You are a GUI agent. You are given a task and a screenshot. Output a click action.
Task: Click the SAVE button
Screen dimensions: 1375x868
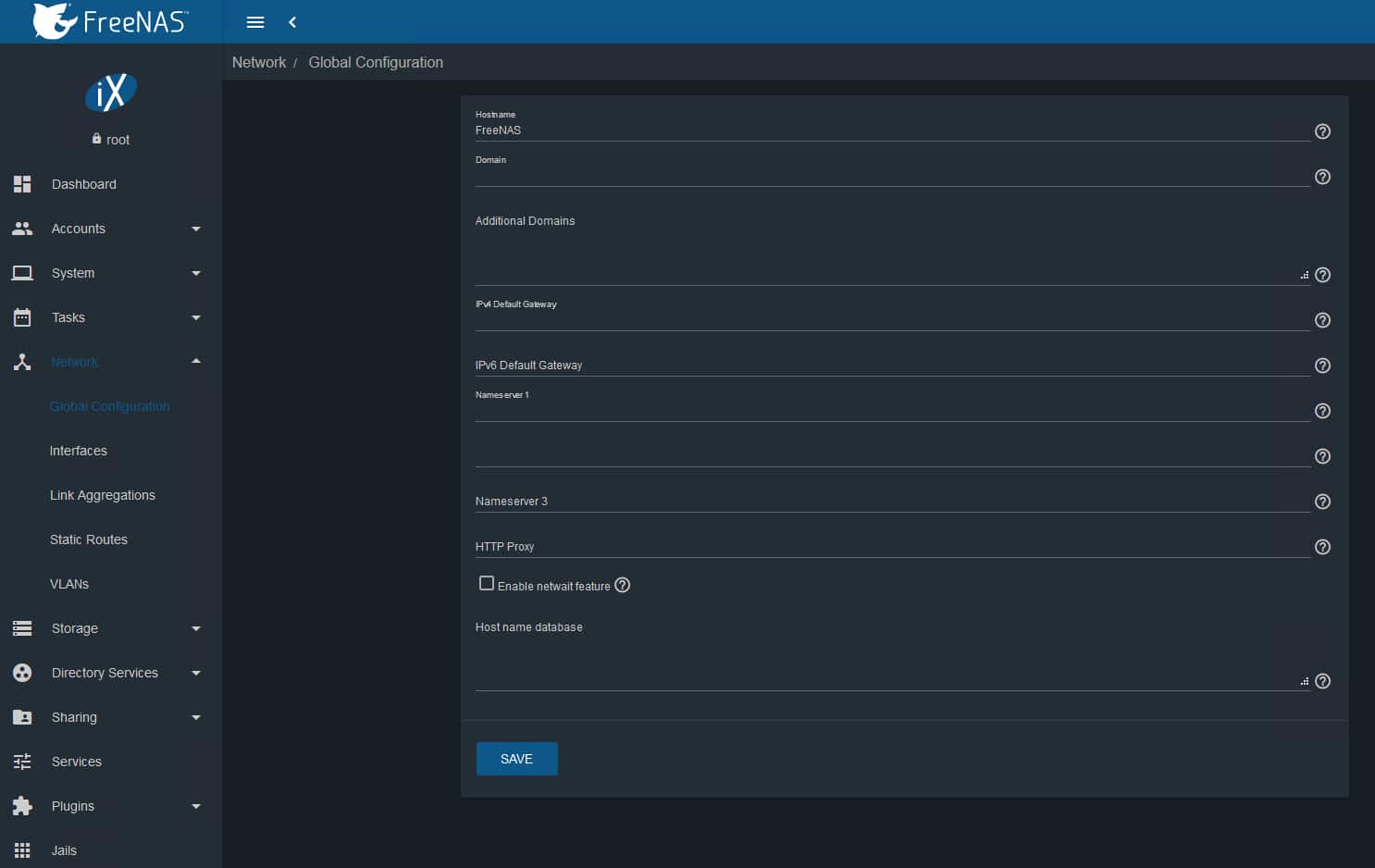click(516, 759)
